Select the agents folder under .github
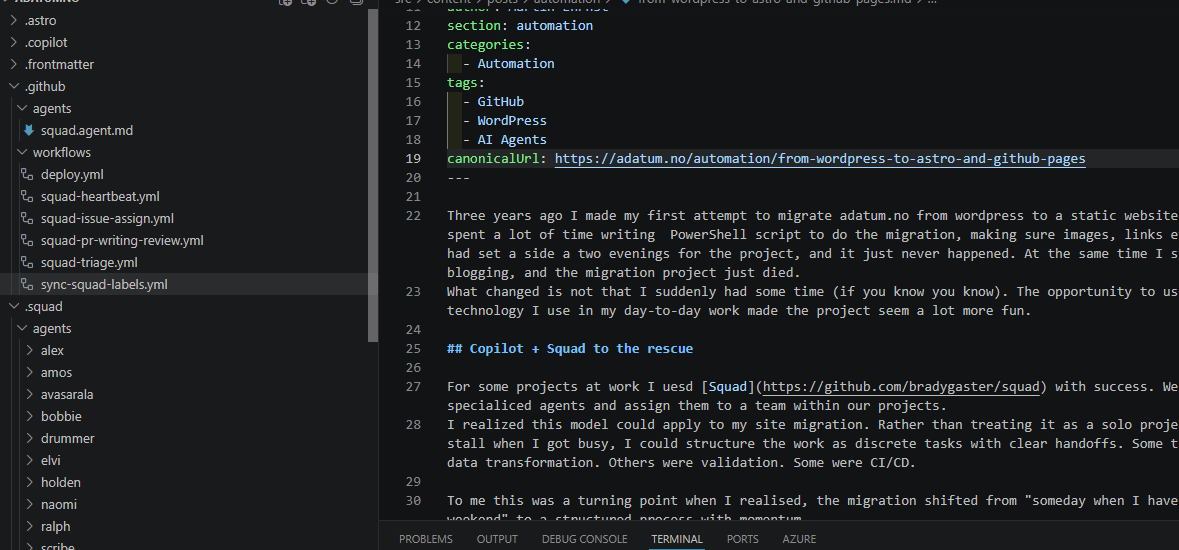 click(52, 108)
